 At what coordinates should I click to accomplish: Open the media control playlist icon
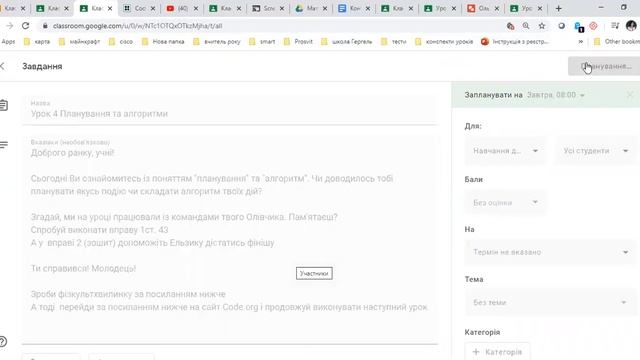pyautogui.click(x=615, y=26)
